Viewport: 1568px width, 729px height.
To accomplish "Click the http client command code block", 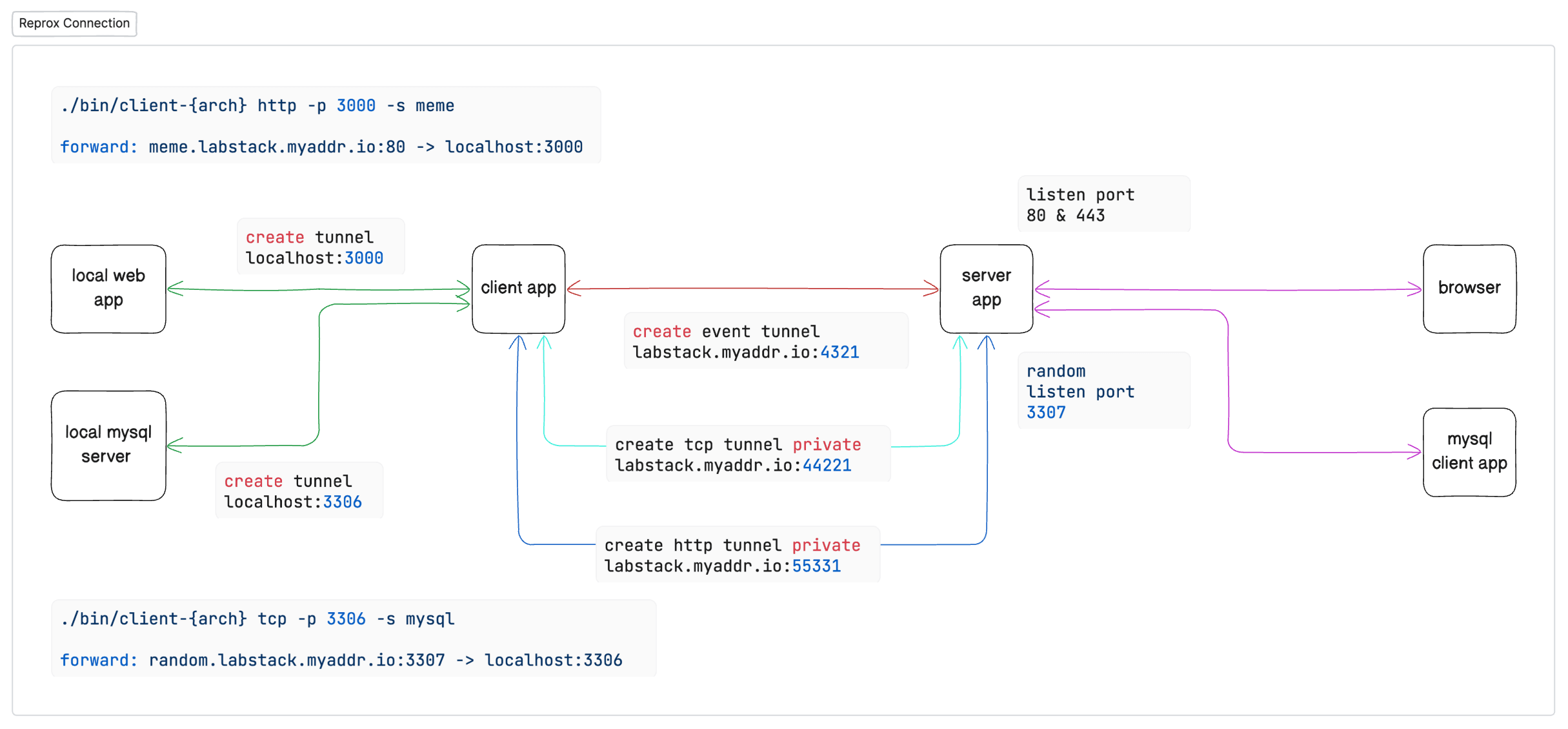I will point(326,125).
